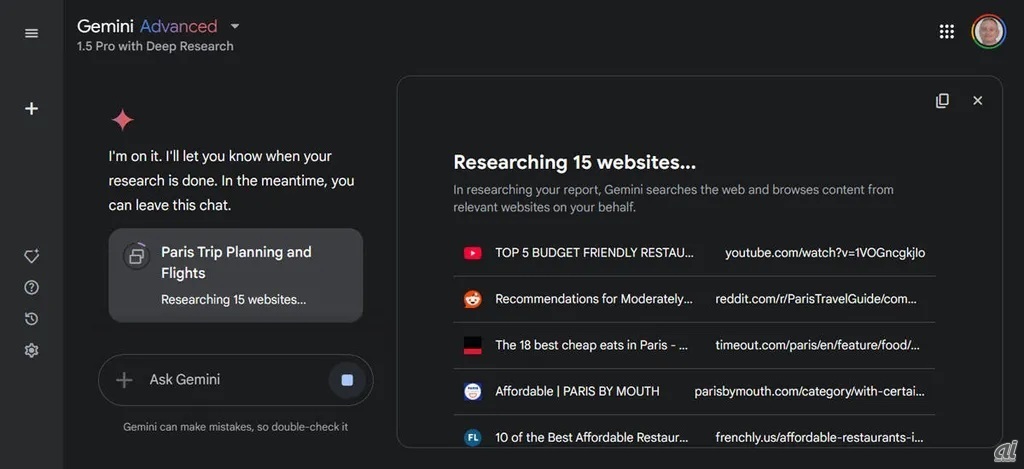The width and height of the screenshot is (1024, 469).
Task: Open the hamburger main menu
Action: [x=31, y=33]
